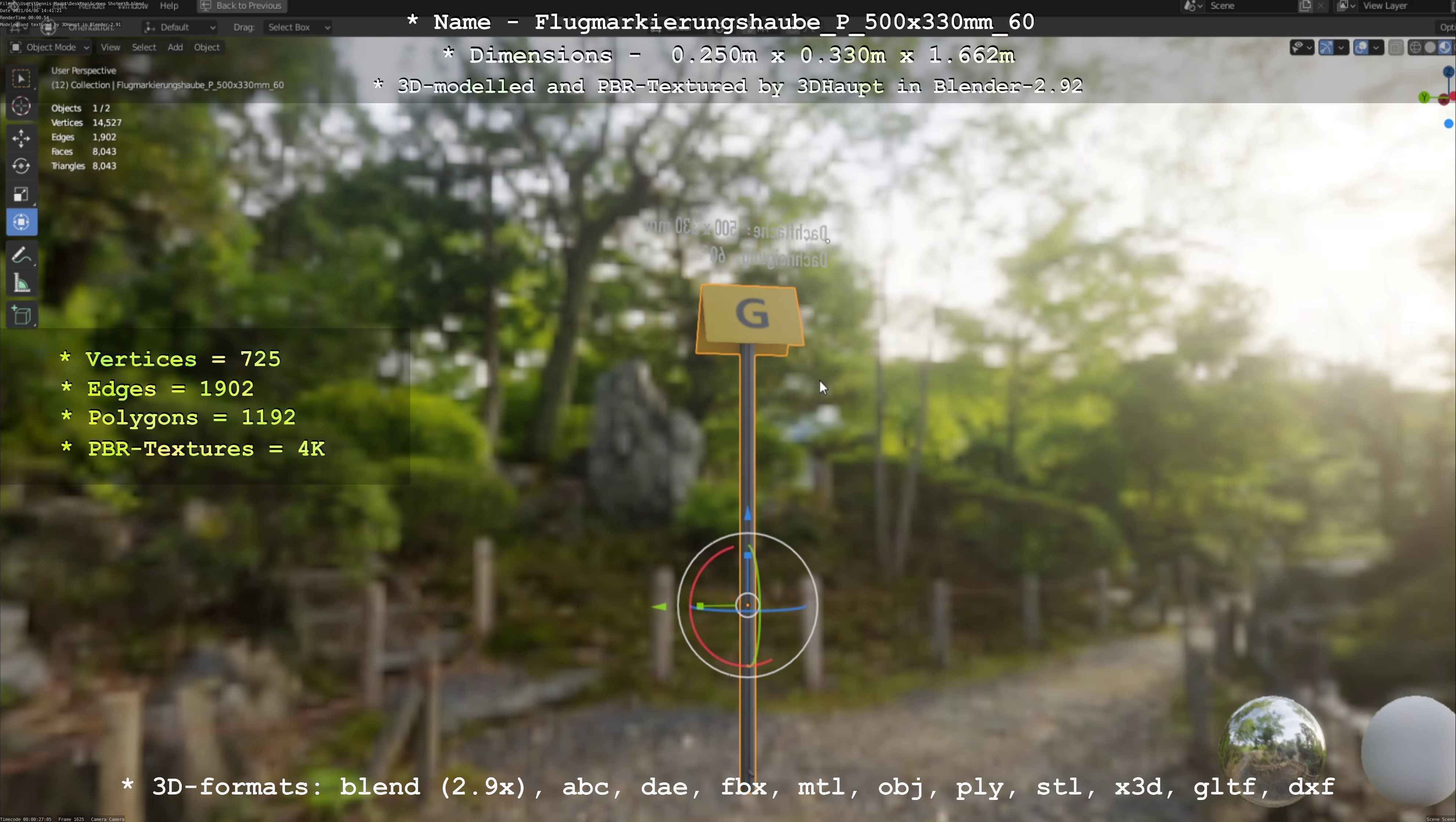Toggle the Show Overlays button

[1361, 47]
